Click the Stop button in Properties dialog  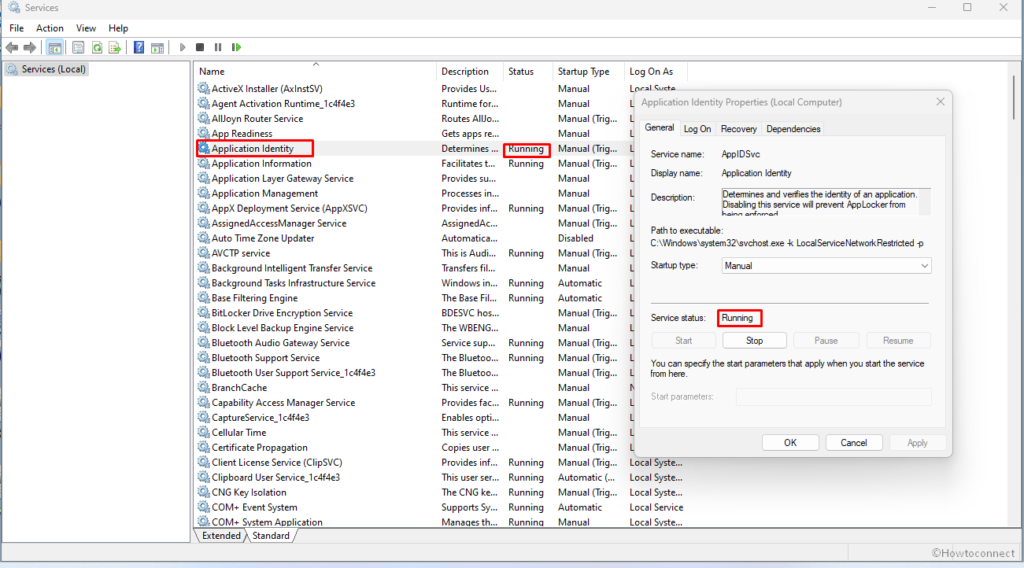(x=754, y=341)
